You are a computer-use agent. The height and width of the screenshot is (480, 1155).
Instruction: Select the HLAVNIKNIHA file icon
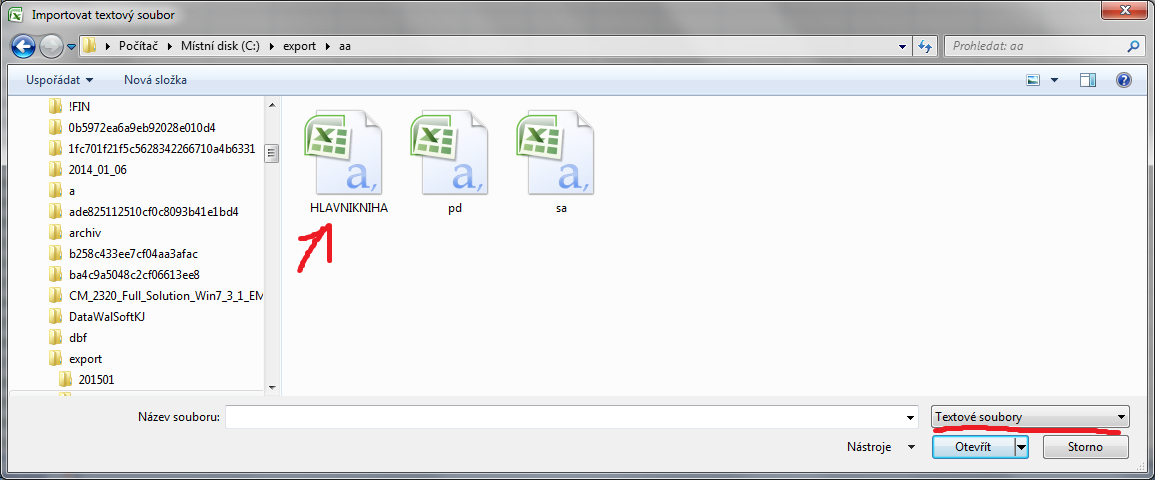pos(344,152)
